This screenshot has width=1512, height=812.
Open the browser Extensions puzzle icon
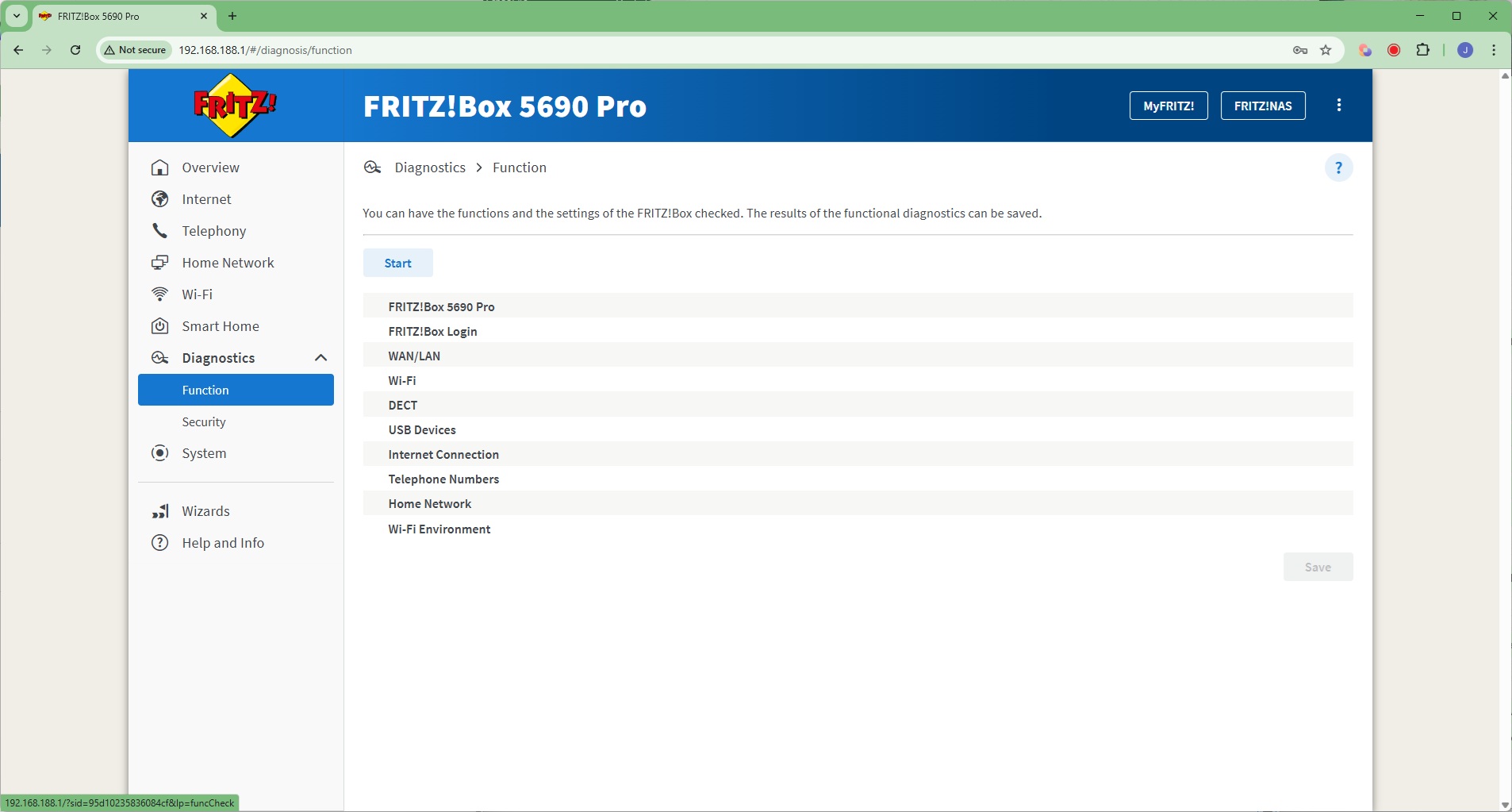(x=1423, y=50)
